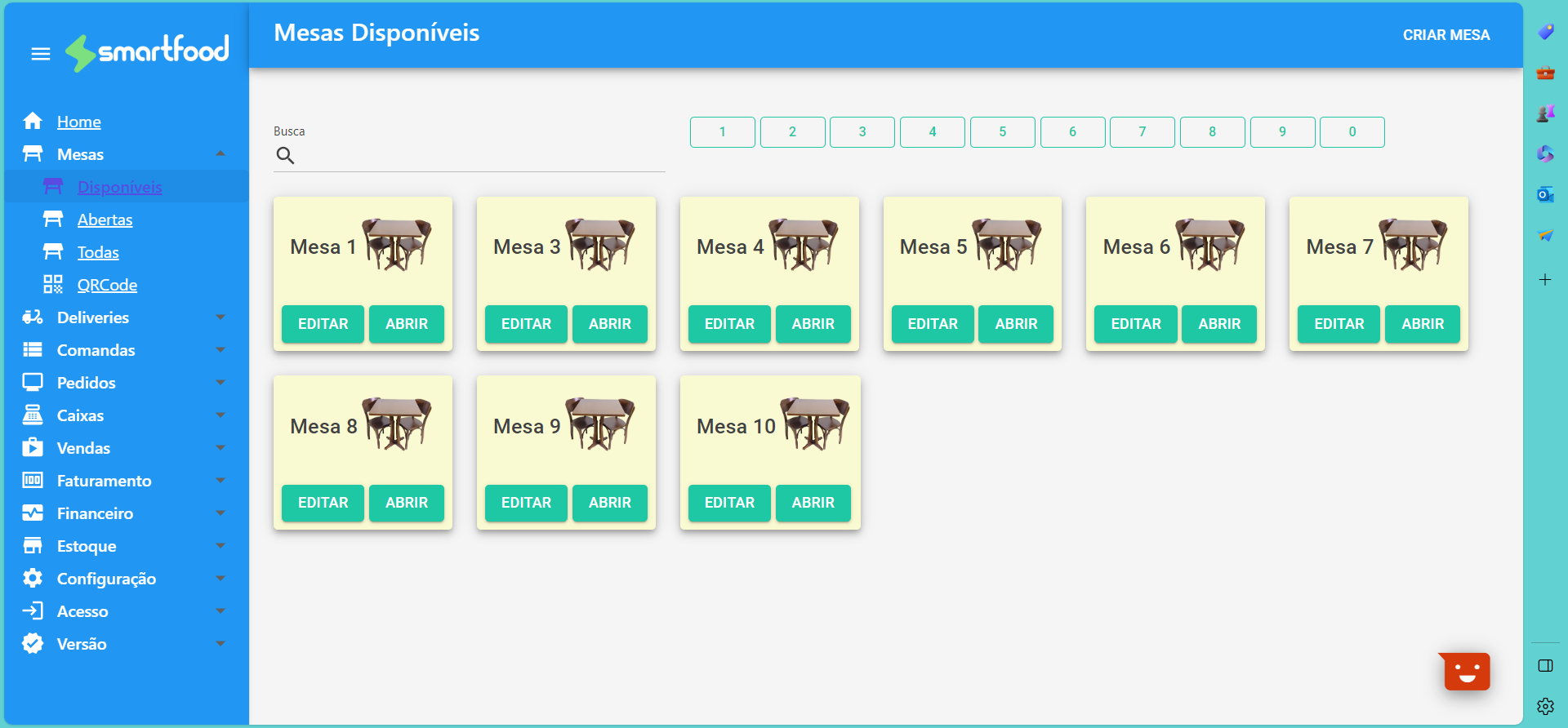Click the search magnifier icon
Image resolution: width=1568 pixels, height=728 pixels.
point(285,156)
